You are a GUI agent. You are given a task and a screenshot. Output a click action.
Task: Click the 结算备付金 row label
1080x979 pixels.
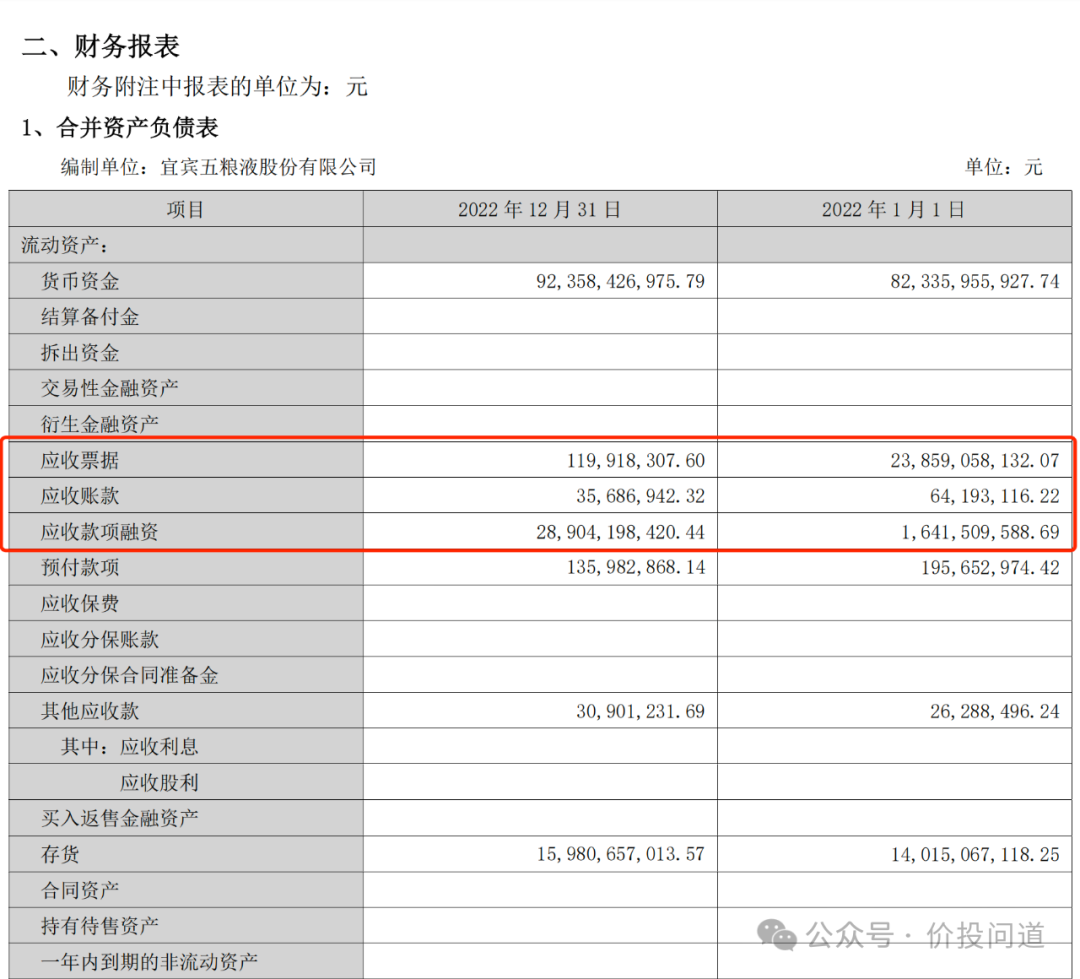point(90,317)
